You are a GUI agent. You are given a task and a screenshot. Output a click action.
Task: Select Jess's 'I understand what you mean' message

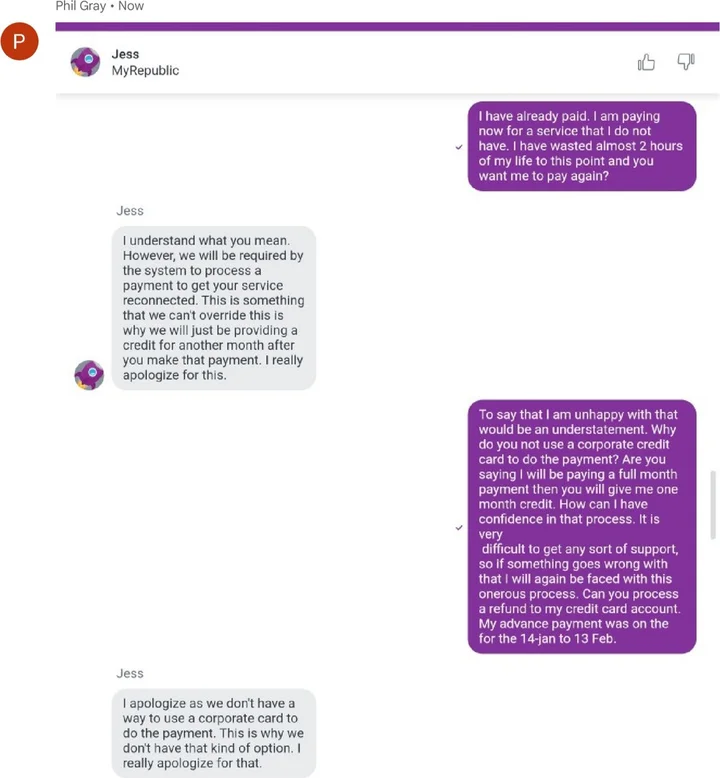213,307
